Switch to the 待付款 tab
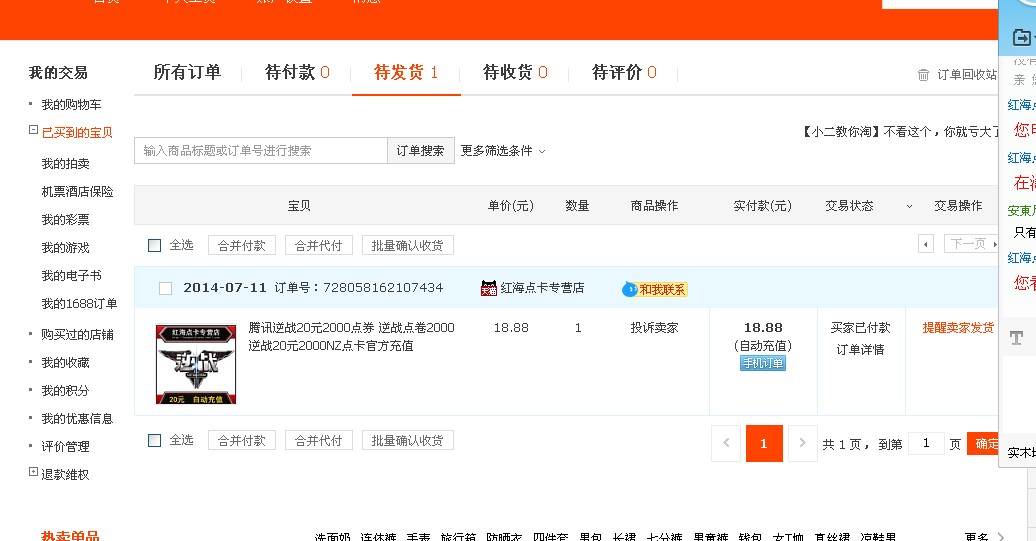 (297, 72)
